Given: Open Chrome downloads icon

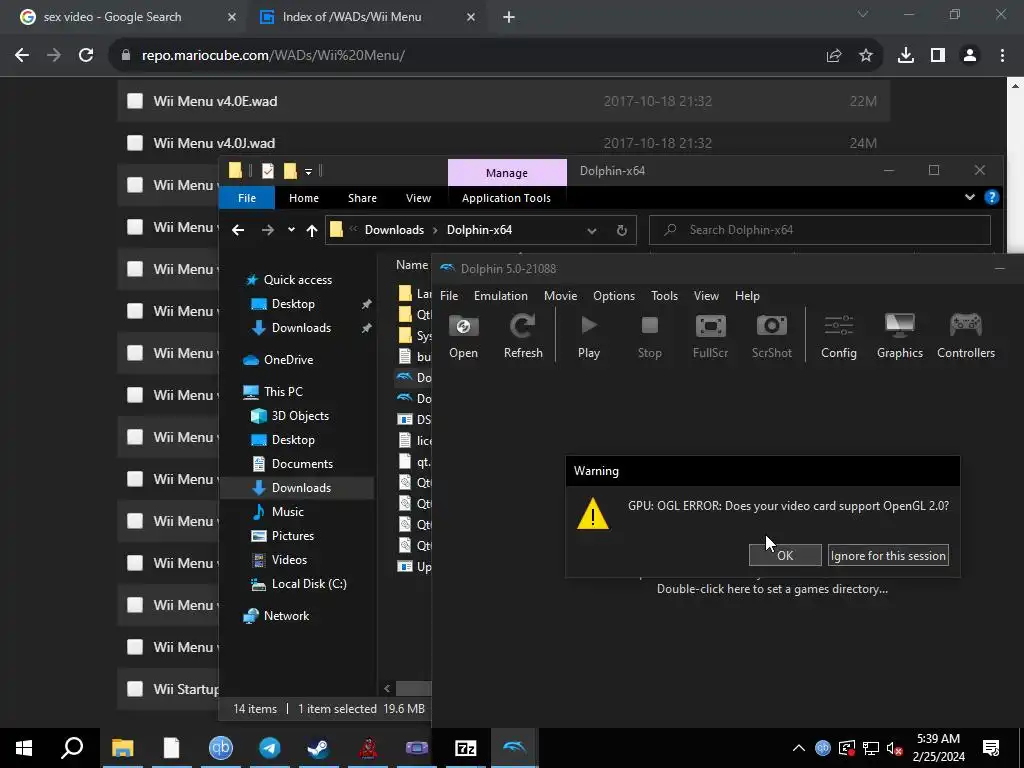Looking at the screenshot, I should (x=906, y=56).
